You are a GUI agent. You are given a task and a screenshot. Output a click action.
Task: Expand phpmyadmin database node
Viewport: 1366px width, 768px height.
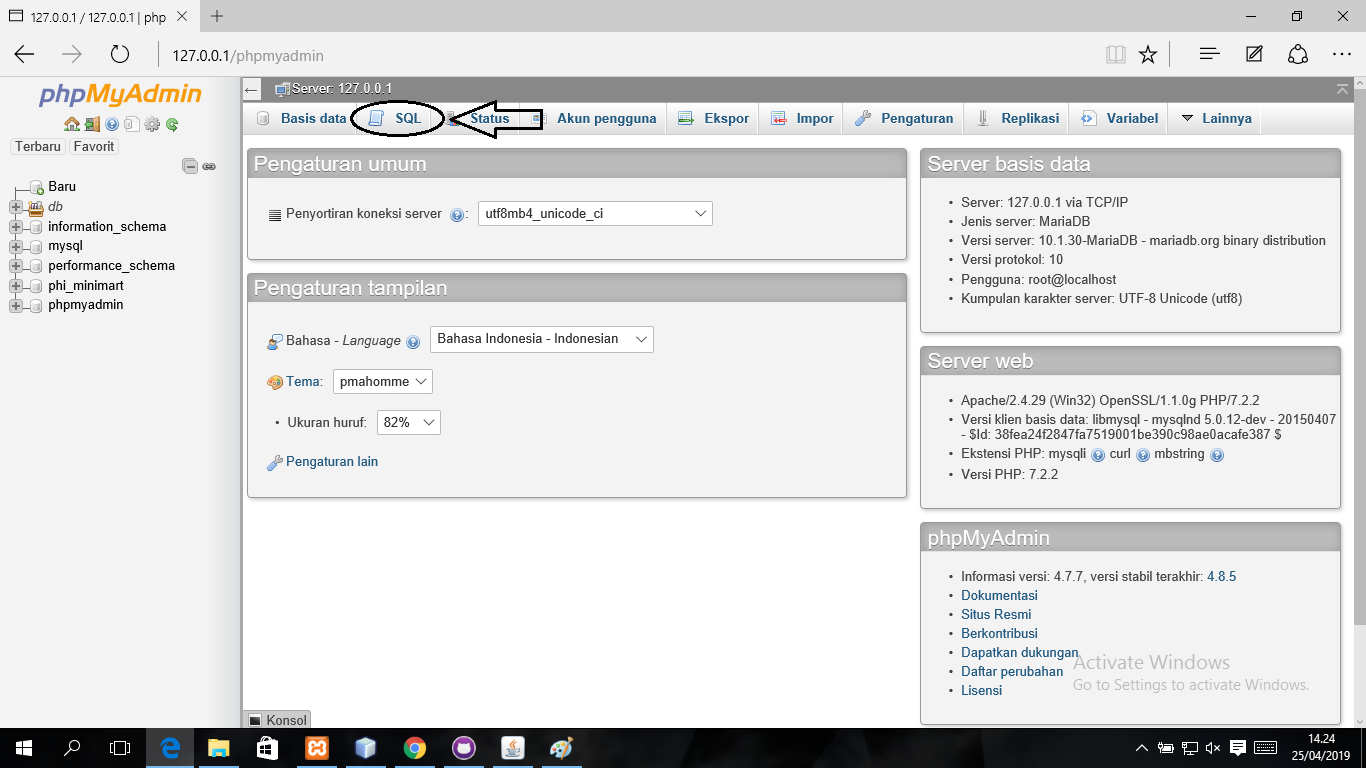(x=15, y=305)
